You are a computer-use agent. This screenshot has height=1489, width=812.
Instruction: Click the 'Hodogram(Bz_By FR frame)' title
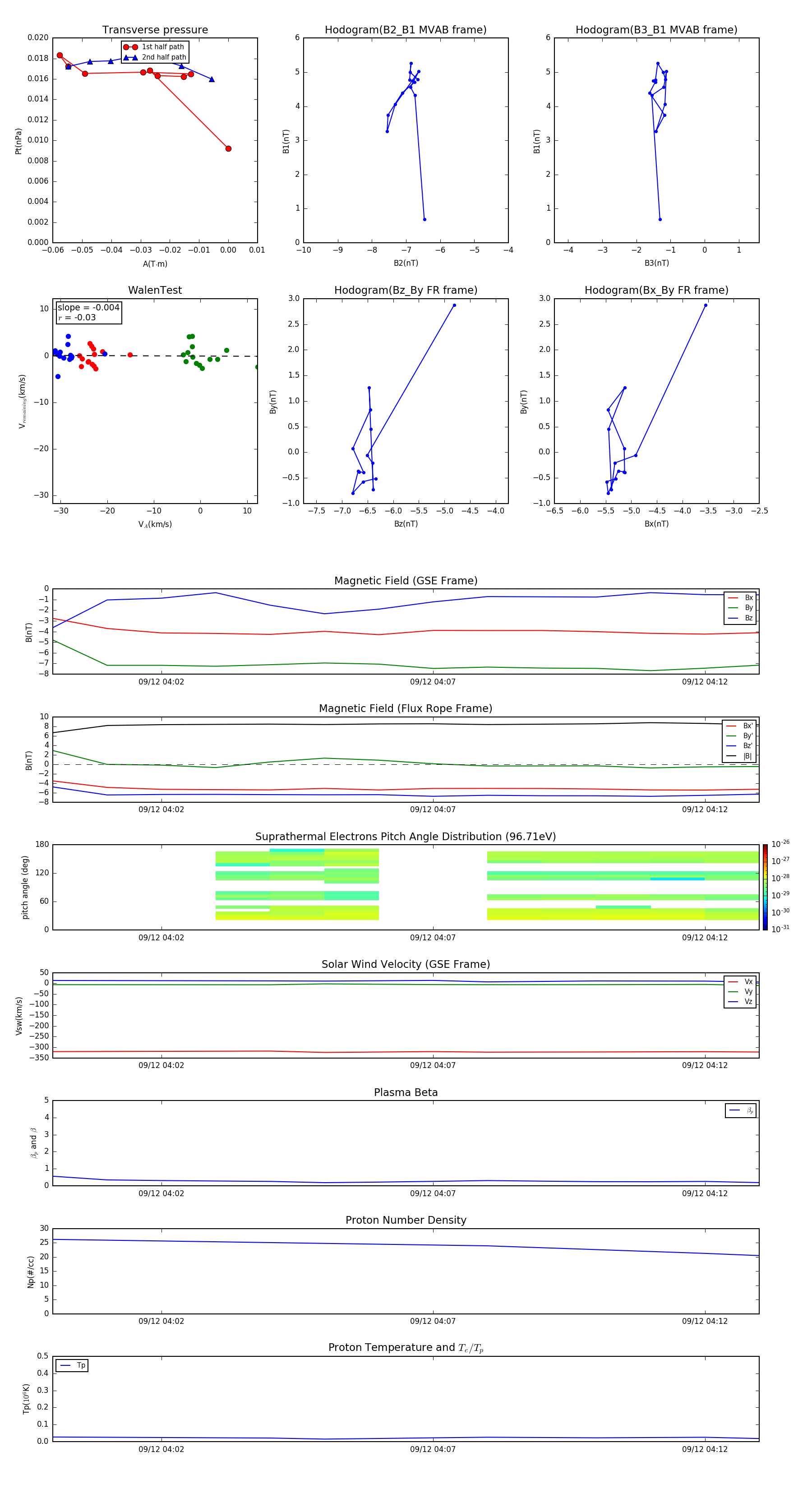[406, 290]
